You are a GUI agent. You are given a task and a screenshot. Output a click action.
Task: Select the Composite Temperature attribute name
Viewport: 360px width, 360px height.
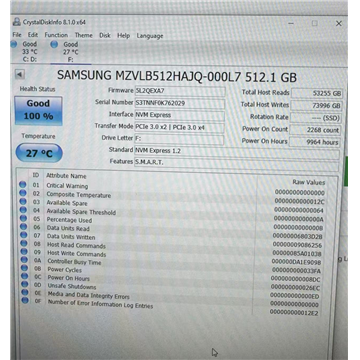79,195
